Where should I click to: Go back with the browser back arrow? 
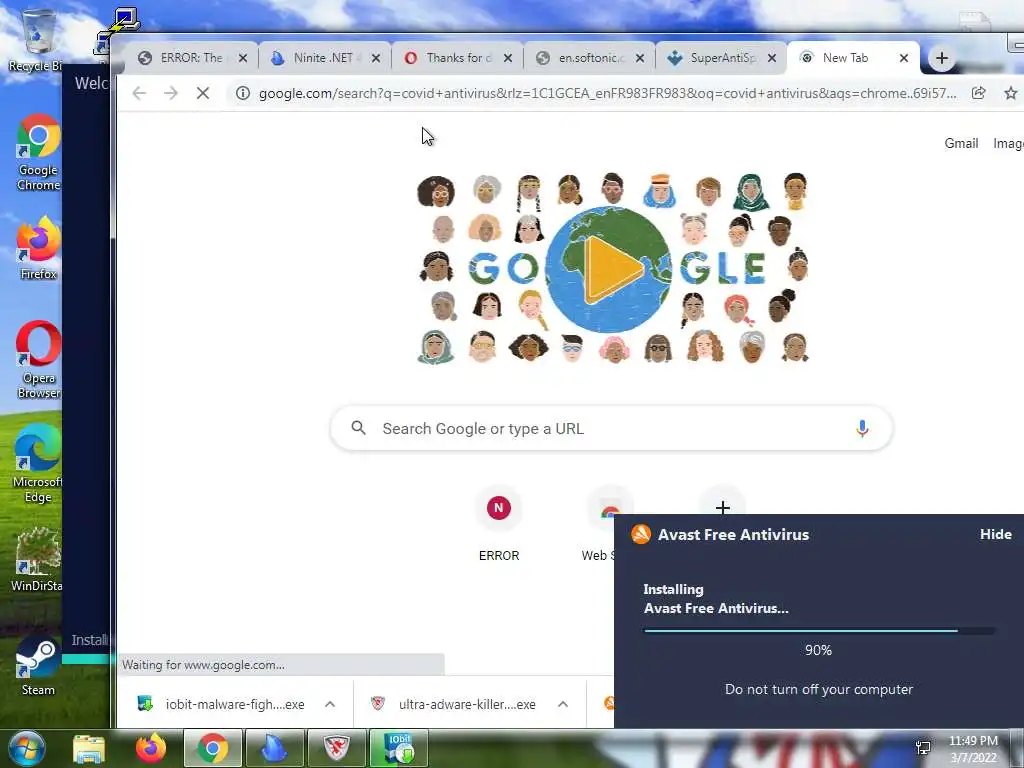coord(139,93)
